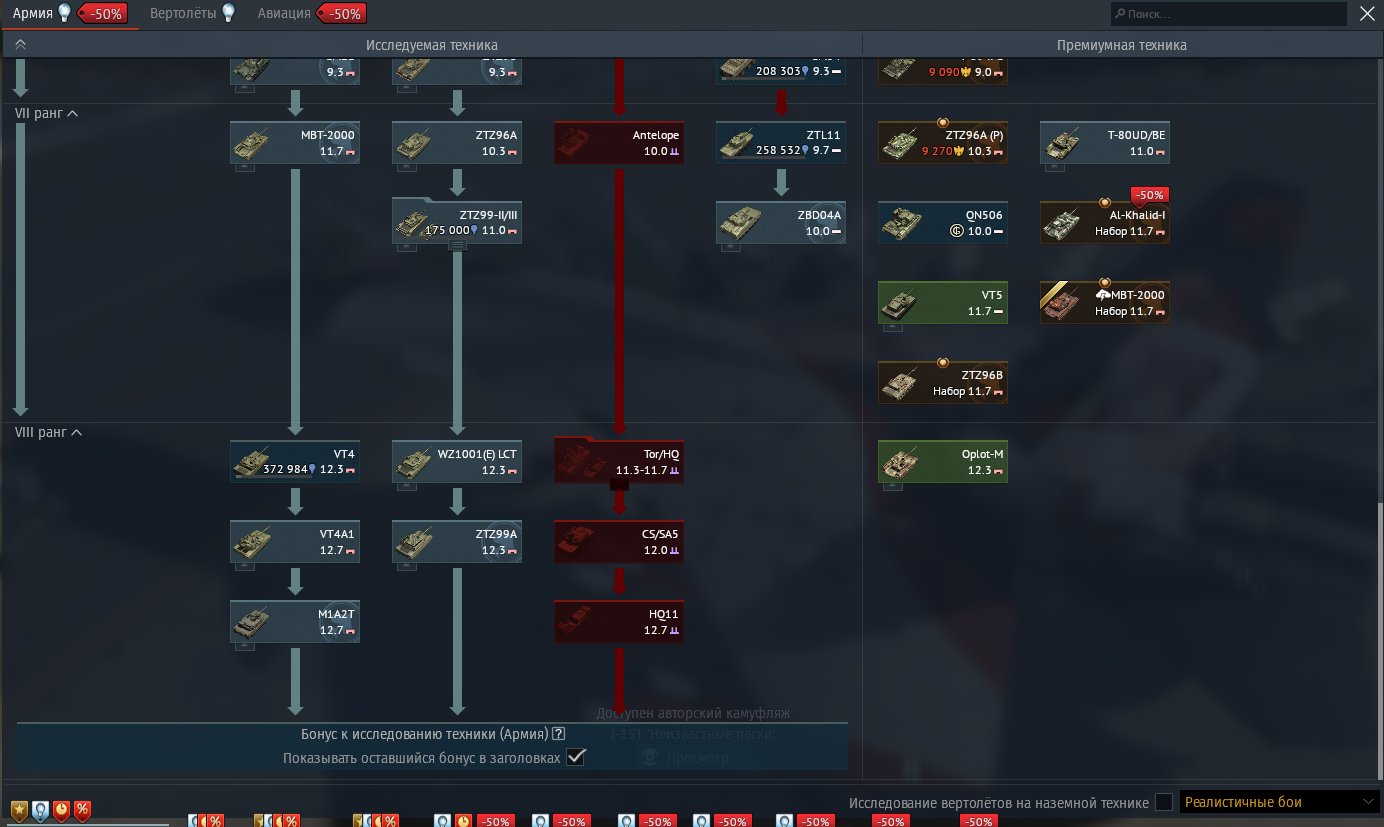
Task: Click the red clock icon, bottom-left corner
Action: tap(61, 810)
